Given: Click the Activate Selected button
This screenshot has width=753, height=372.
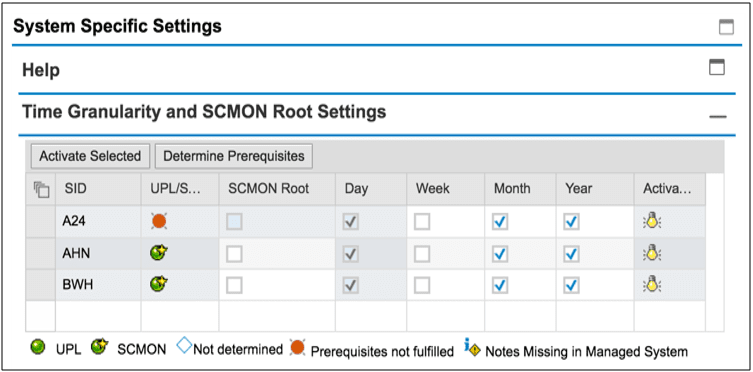Looking at the screenshot, I should tap(90, 156).
